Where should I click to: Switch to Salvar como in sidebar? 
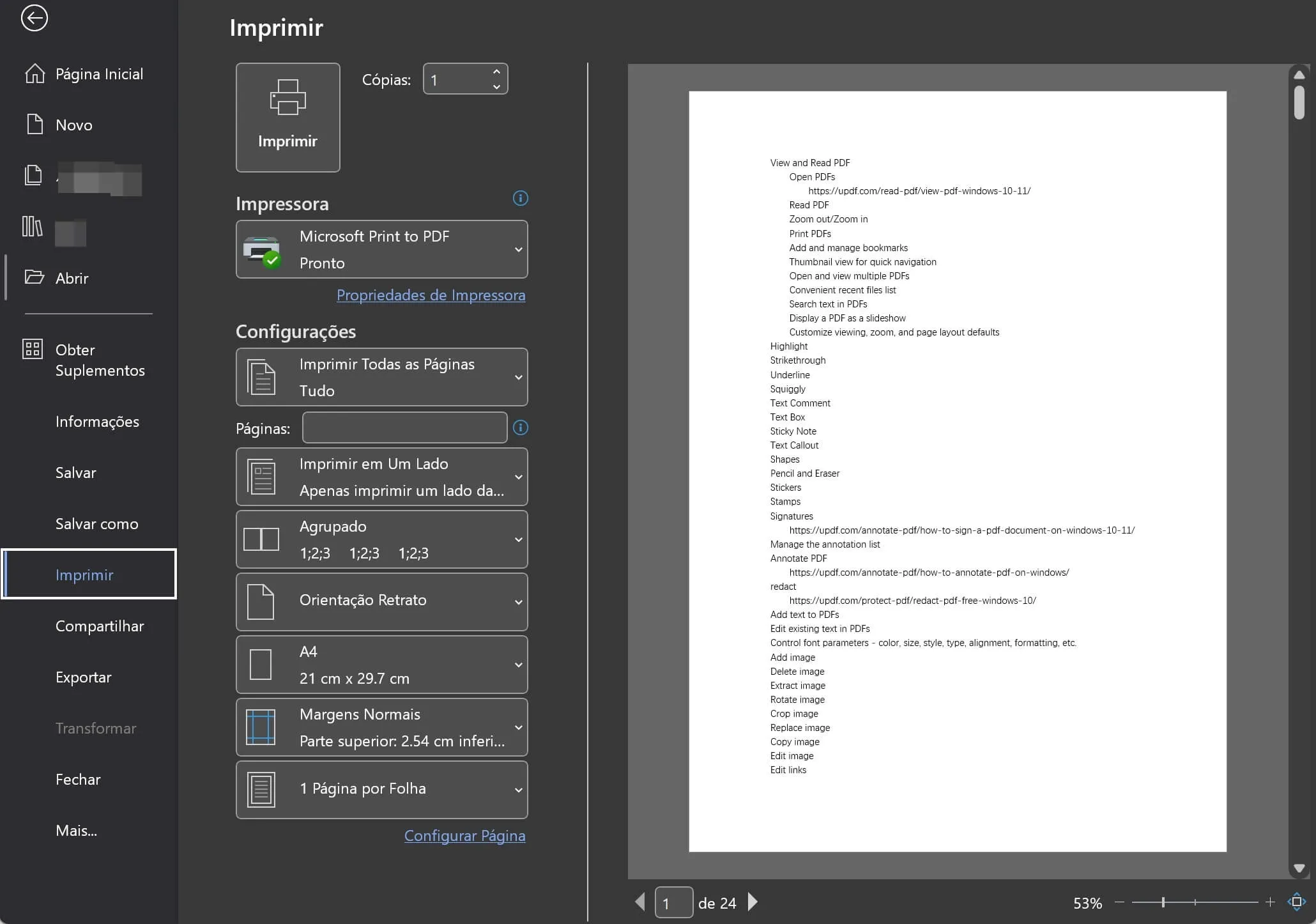[x=96, y=523]
